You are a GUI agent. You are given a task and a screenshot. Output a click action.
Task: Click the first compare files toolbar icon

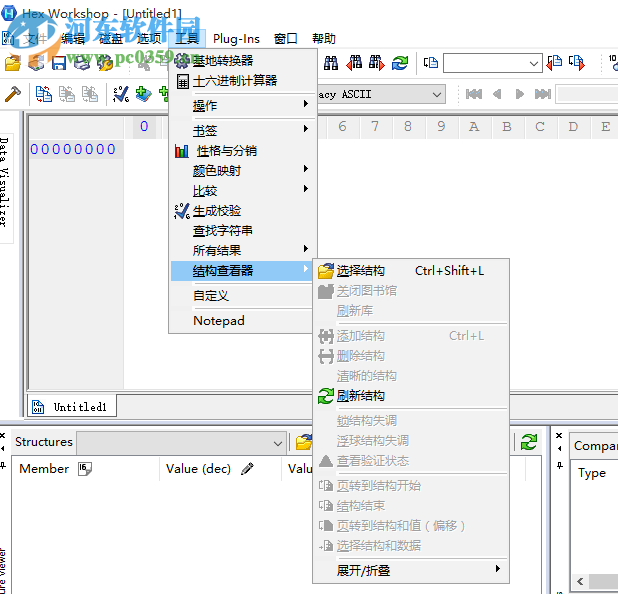pyautogui.click(x=43, y=94)
